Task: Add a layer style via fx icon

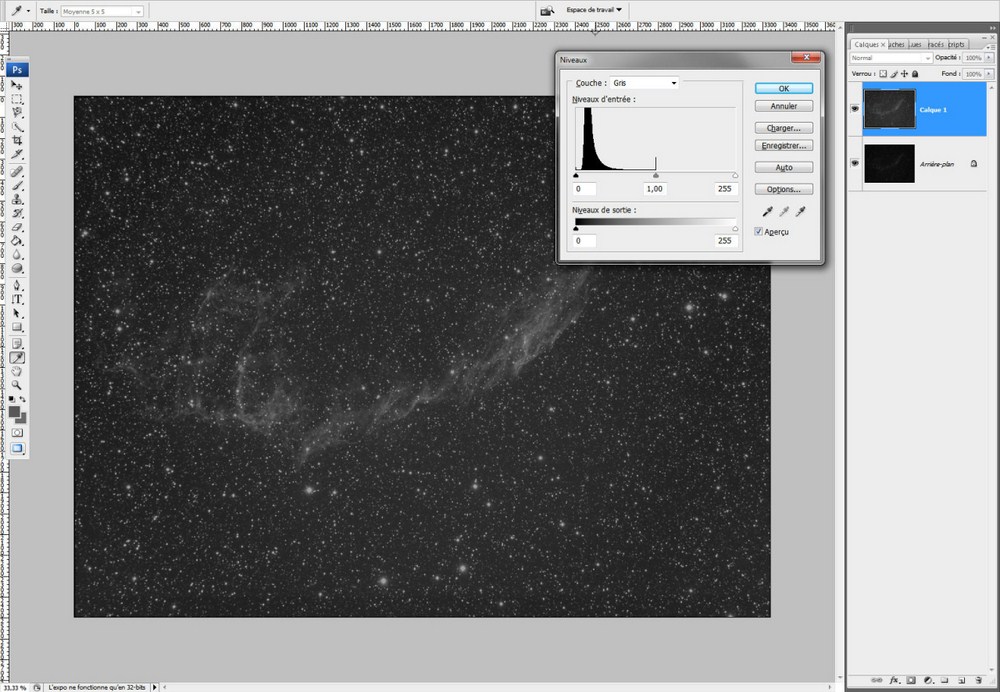Action: coord(894,681)
